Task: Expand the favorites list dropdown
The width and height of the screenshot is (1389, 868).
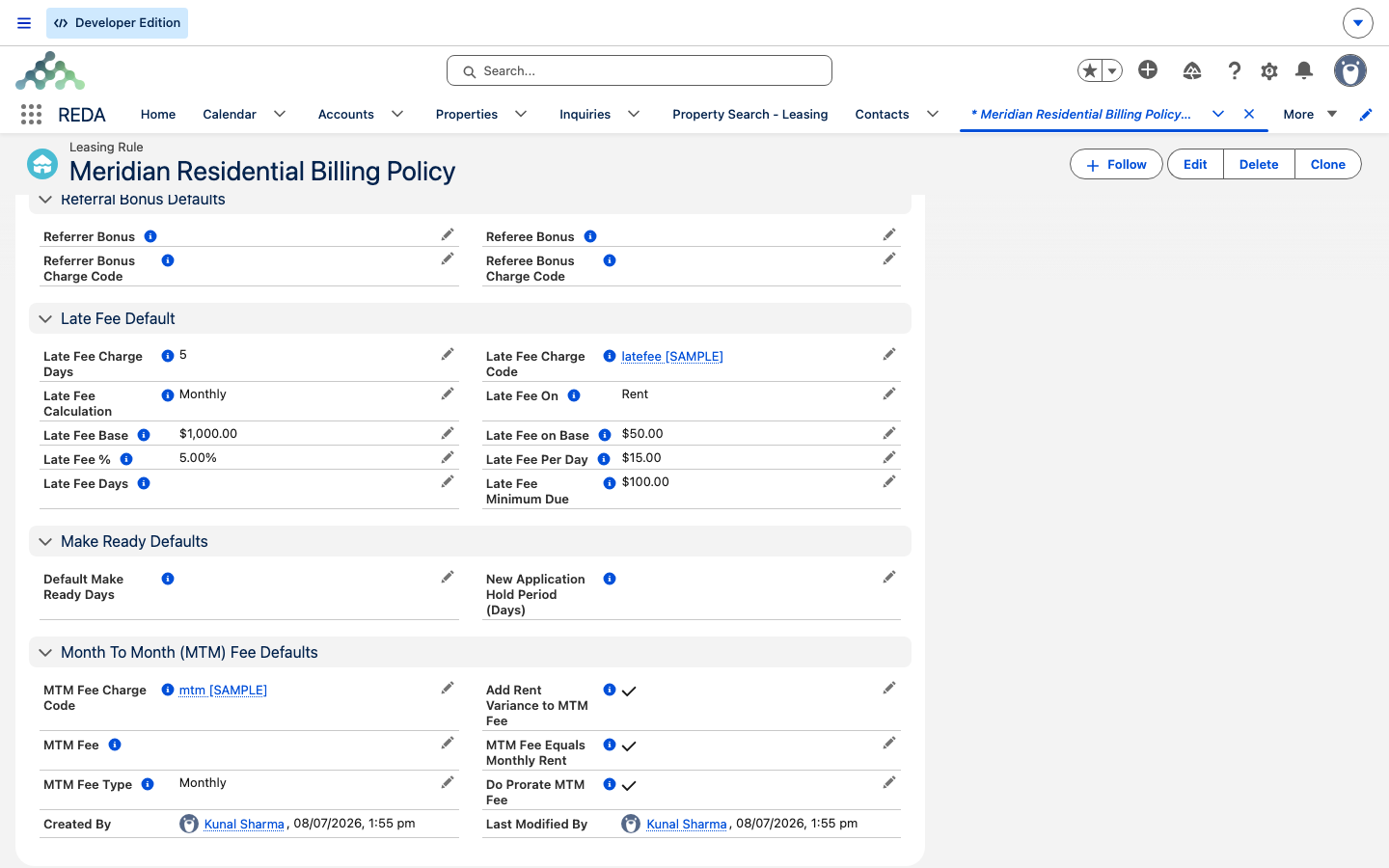Action: 1112,70
